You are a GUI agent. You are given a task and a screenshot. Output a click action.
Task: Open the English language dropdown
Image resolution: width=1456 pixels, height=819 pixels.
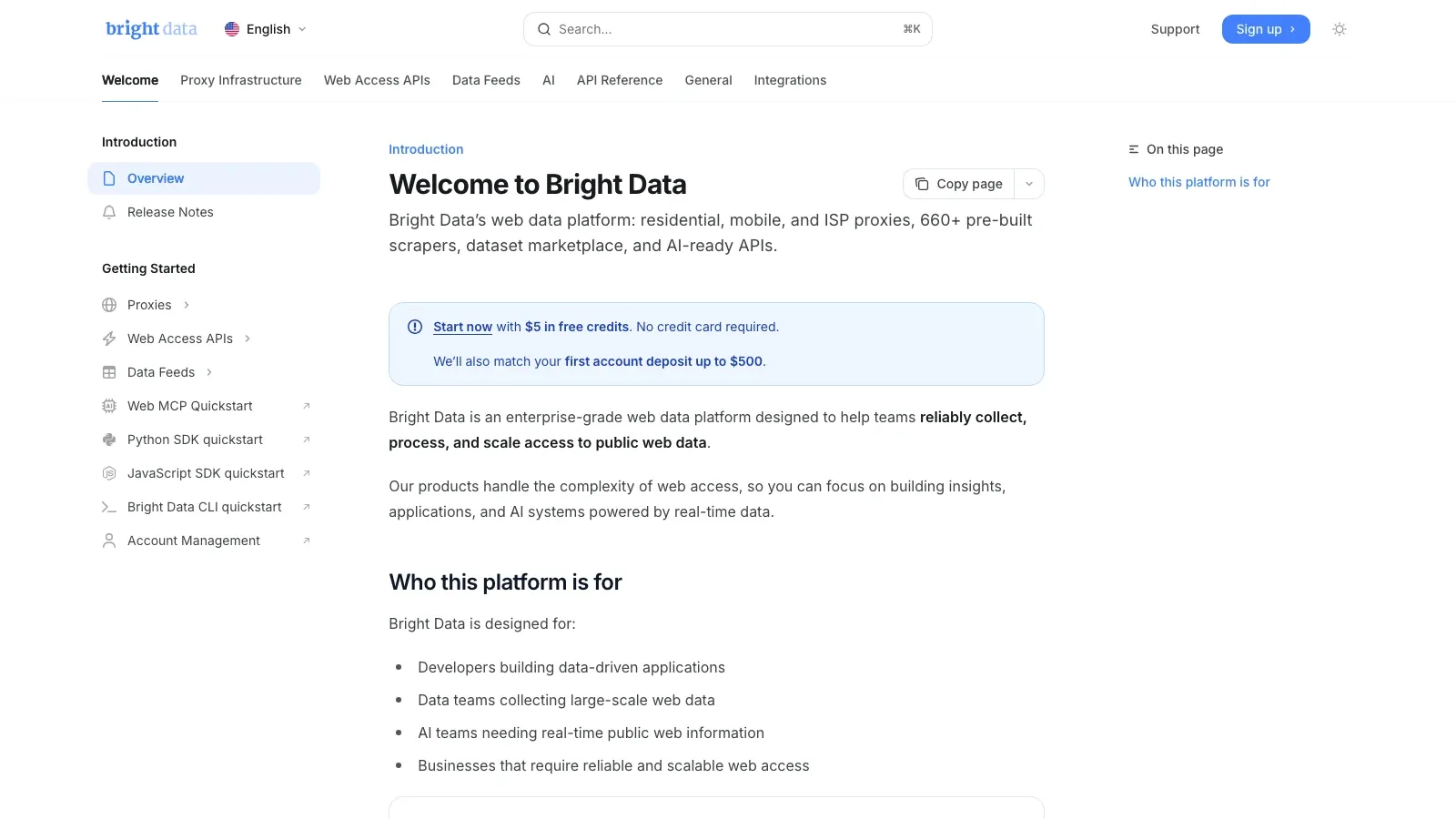tap(266, 29)
